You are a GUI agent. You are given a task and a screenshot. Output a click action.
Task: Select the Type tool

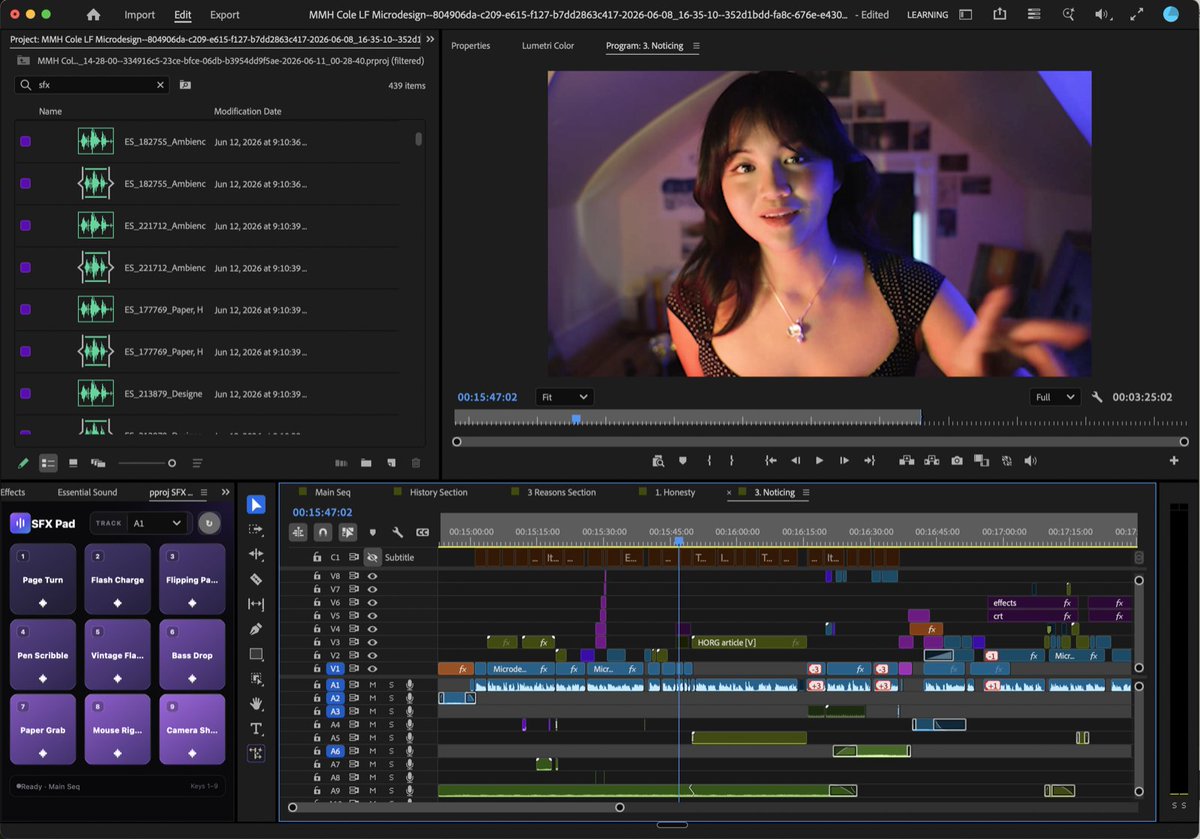(x=256, y=729)
